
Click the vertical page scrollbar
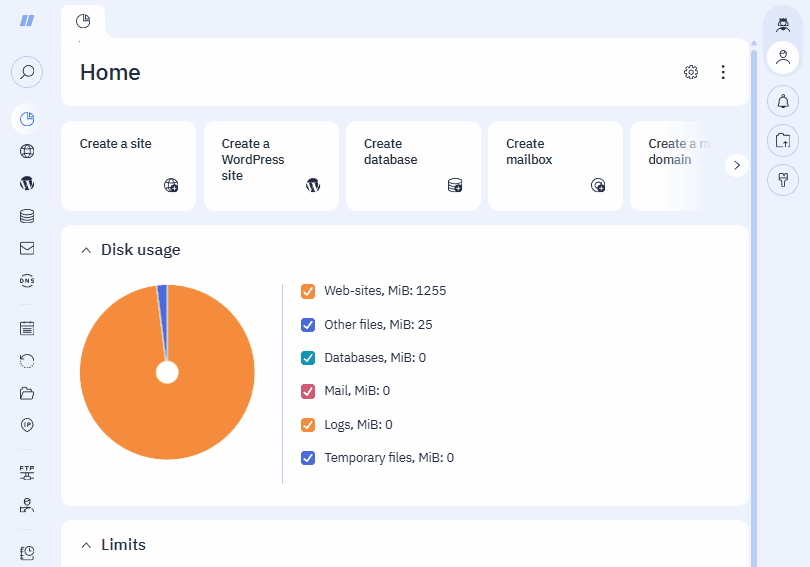click(x=754, y=310)
